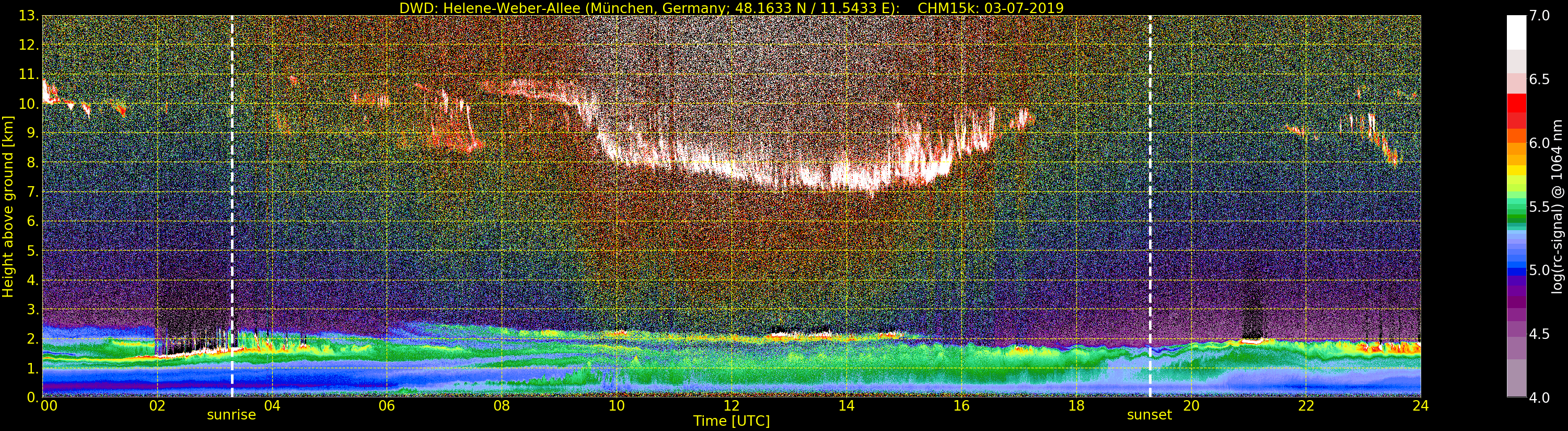Click the green boundary layer aerosol band at noon

point(731,362)
